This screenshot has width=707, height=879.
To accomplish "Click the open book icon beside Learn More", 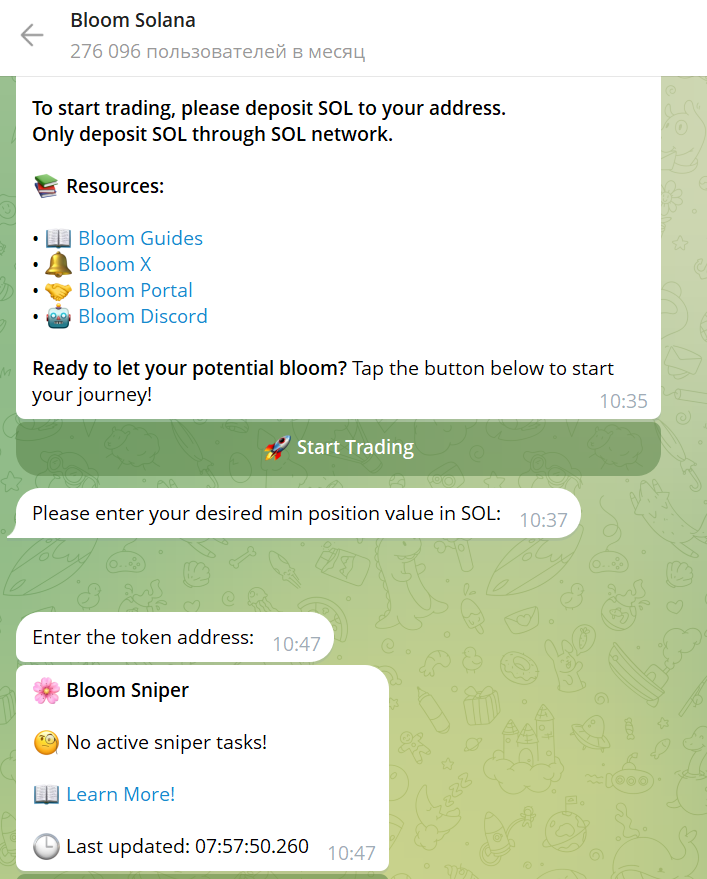I will coord(46,794).
